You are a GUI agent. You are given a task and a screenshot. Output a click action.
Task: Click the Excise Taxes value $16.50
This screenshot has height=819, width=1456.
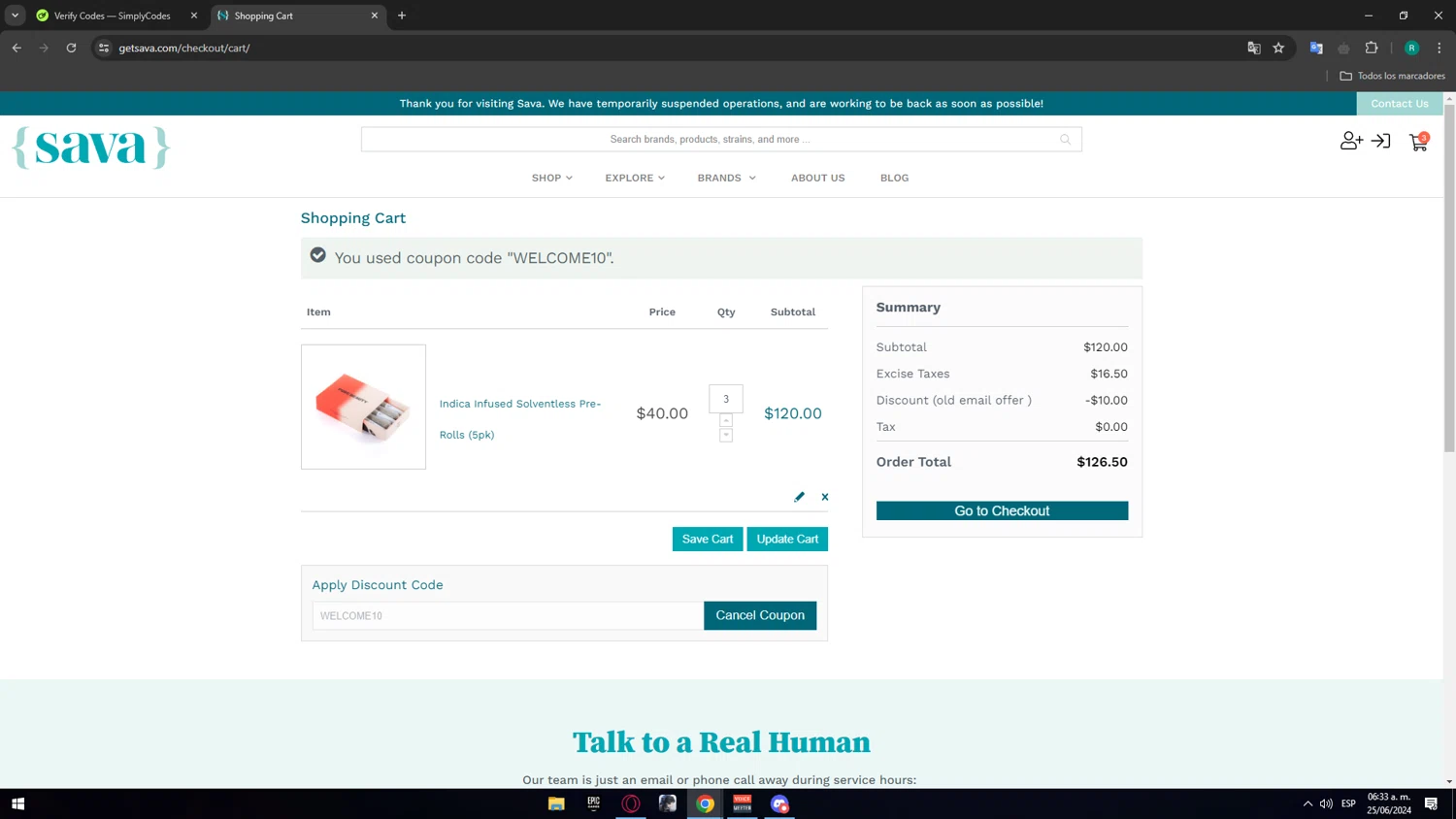(1109, 374)
